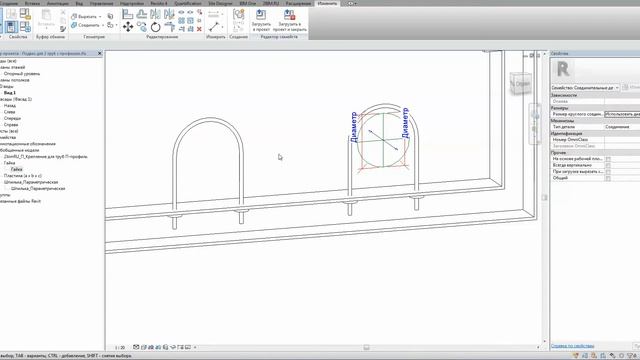Open the Вид ribbon tab
The image size is (640, 360).
click(79, 3)
